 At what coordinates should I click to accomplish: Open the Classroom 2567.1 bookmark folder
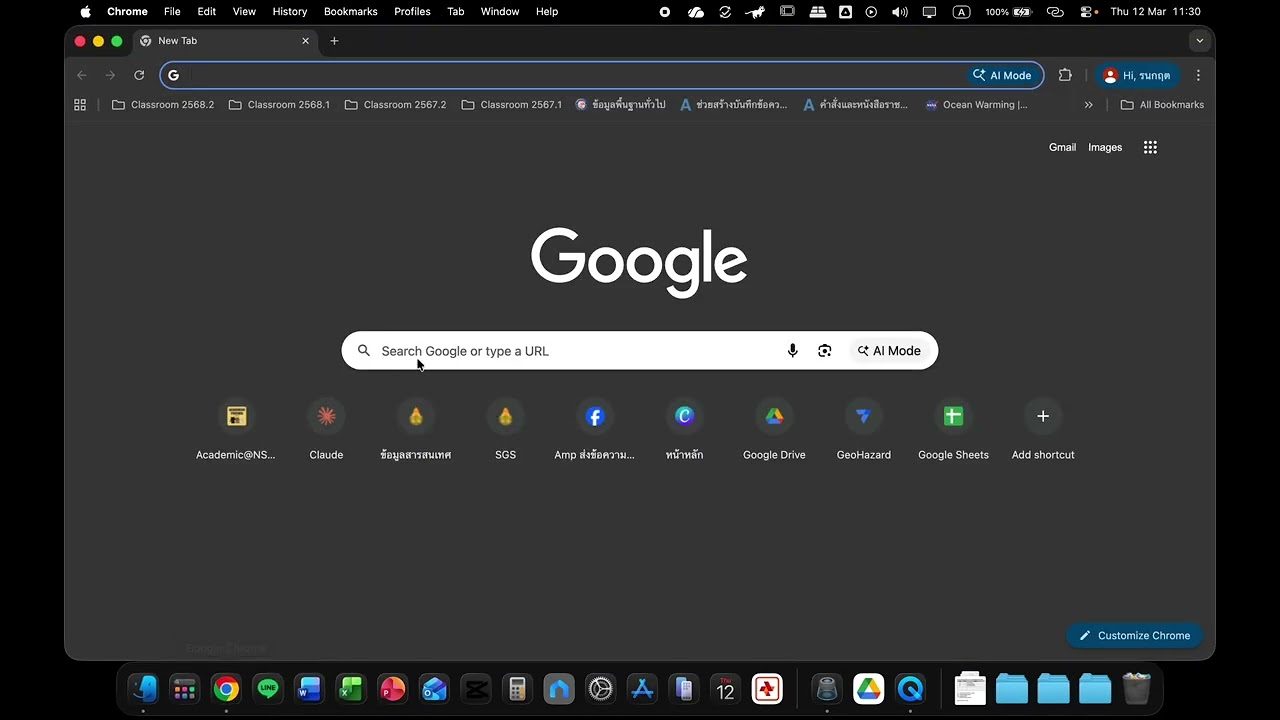coord(511,104)
